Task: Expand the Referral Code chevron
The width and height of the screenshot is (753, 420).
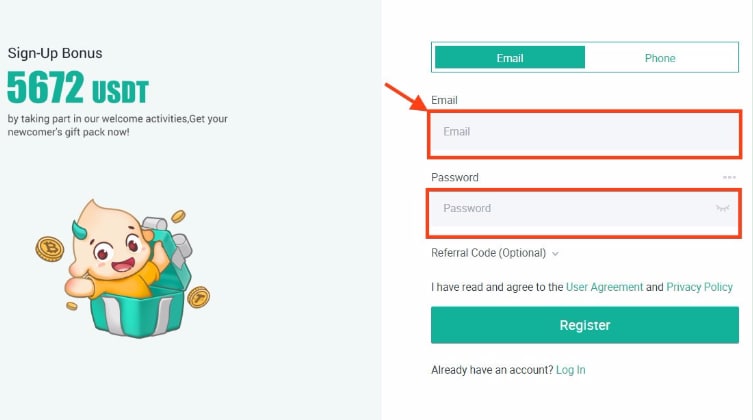Action: [x=555, y=253]
